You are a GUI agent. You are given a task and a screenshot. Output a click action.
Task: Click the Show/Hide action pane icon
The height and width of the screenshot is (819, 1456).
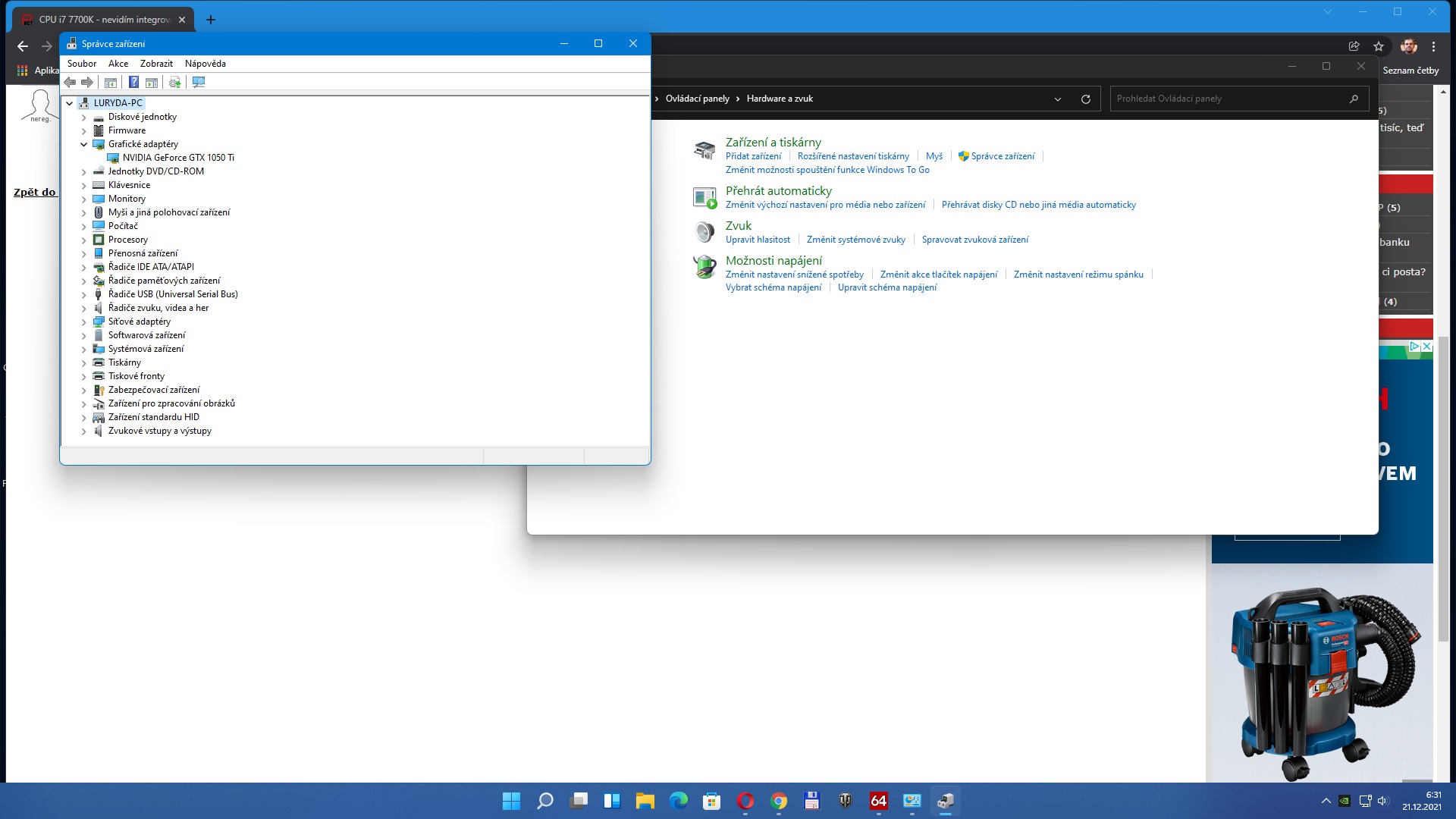pyautogui.click(x=152, y=82)
